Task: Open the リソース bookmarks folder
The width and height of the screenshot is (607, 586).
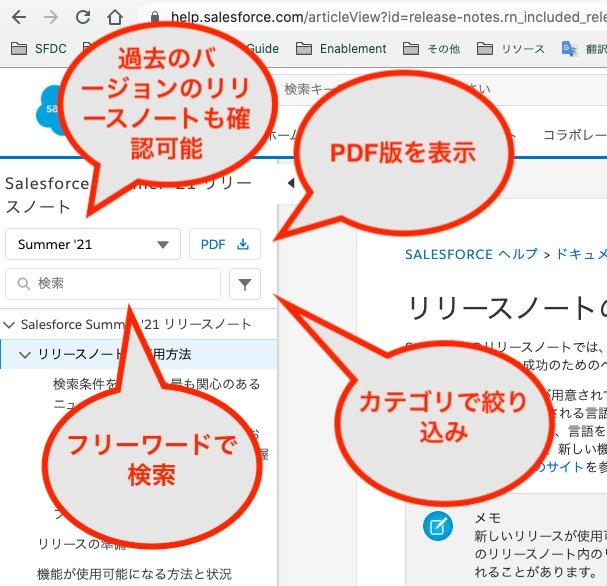Action: (511, 49)
